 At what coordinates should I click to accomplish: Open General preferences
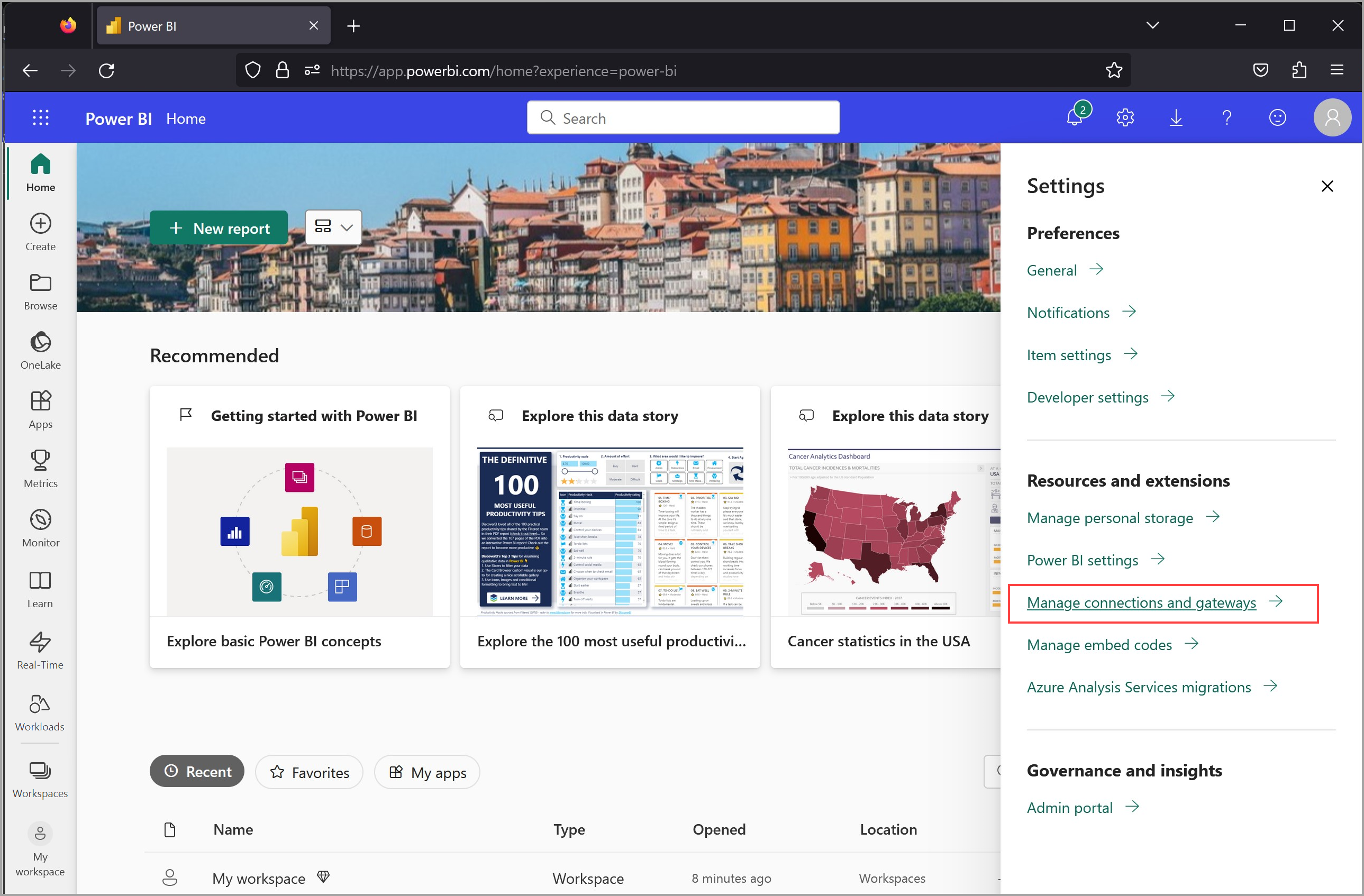point(1065,270)
